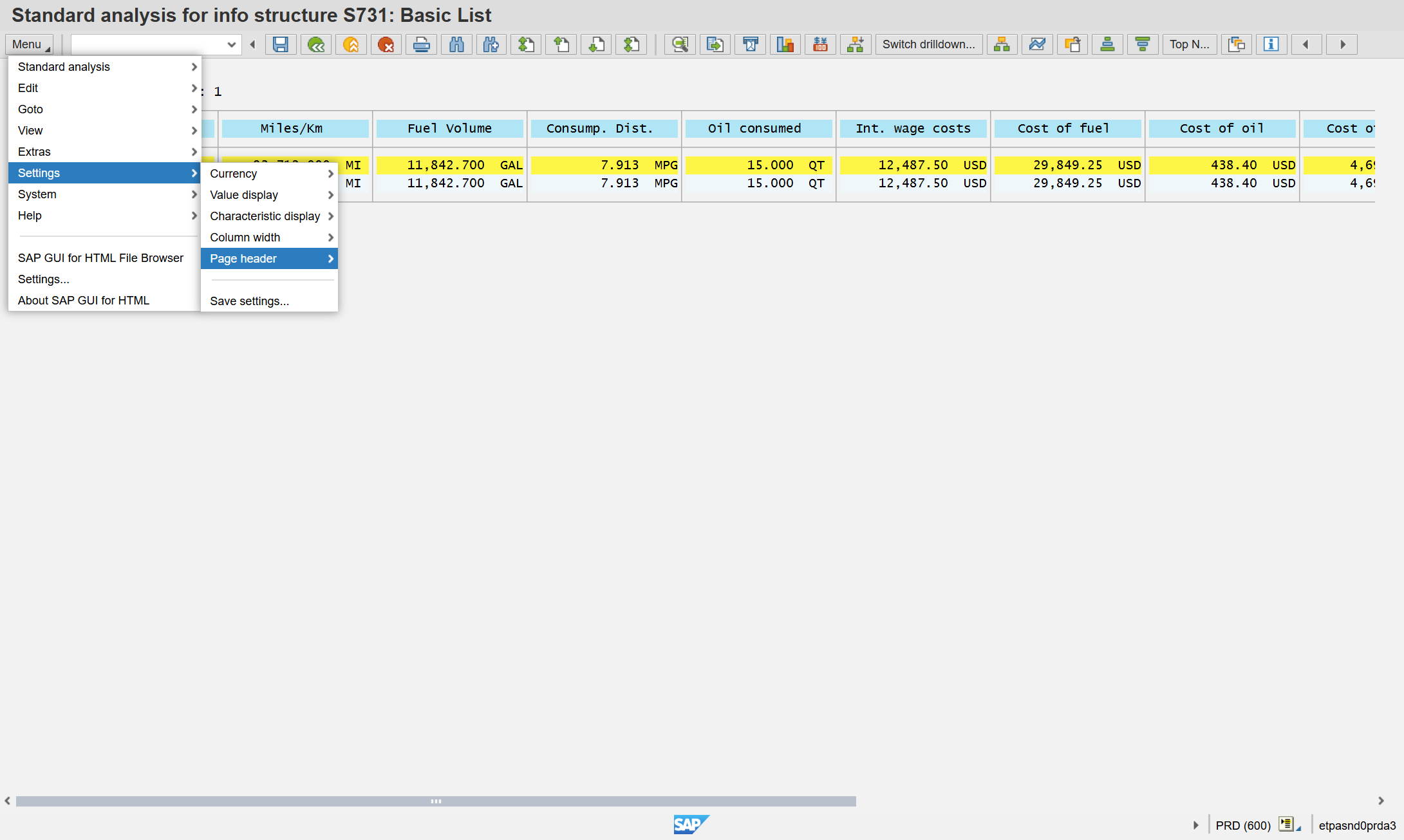Click the scrollbar right arrow
Screen dimensions: 1404x840
[1381, 801]
